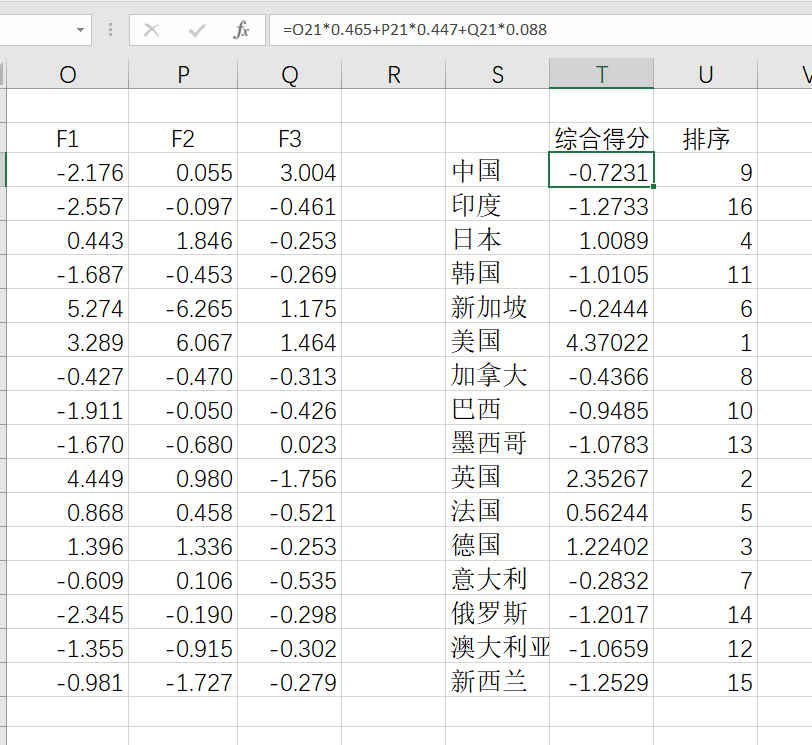Viewport: 812px width, 745px height.
Task: Select column U header
Action: [705, 74]
